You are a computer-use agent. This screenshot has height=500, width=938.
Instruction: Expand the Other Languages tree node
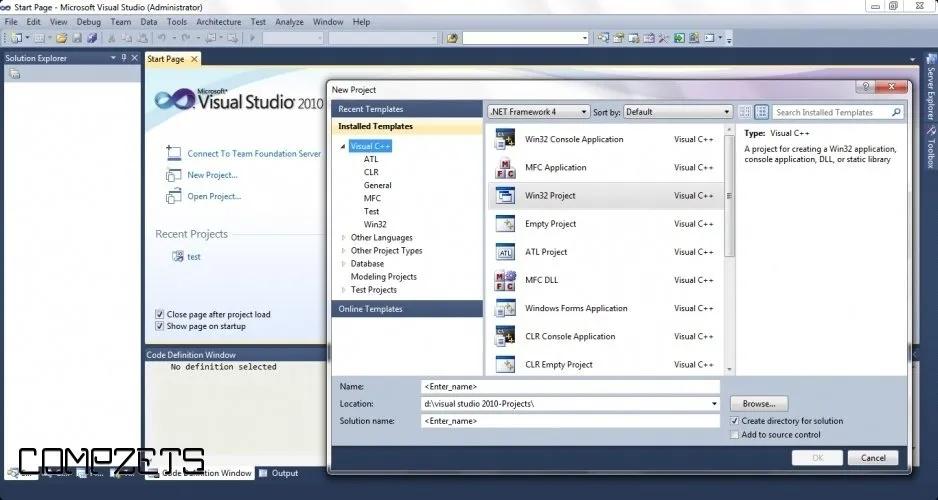[x=343, y=238]
